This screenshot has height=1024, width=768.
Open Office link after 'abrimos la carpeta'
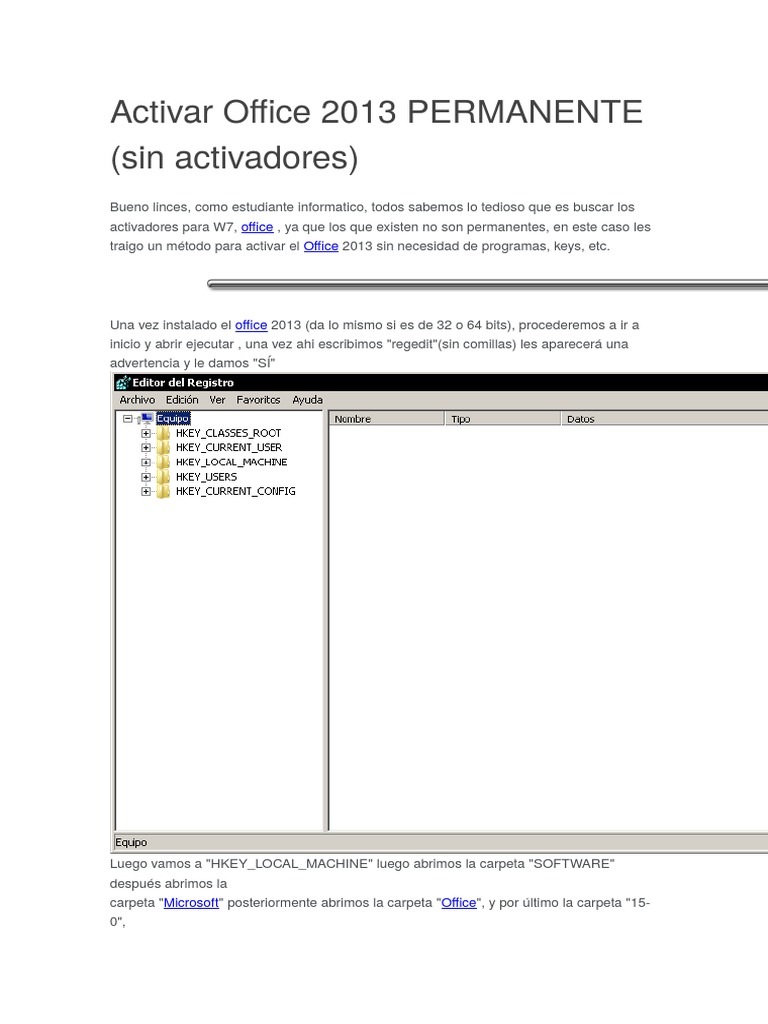pyautogui.click(x=458, y=903)
